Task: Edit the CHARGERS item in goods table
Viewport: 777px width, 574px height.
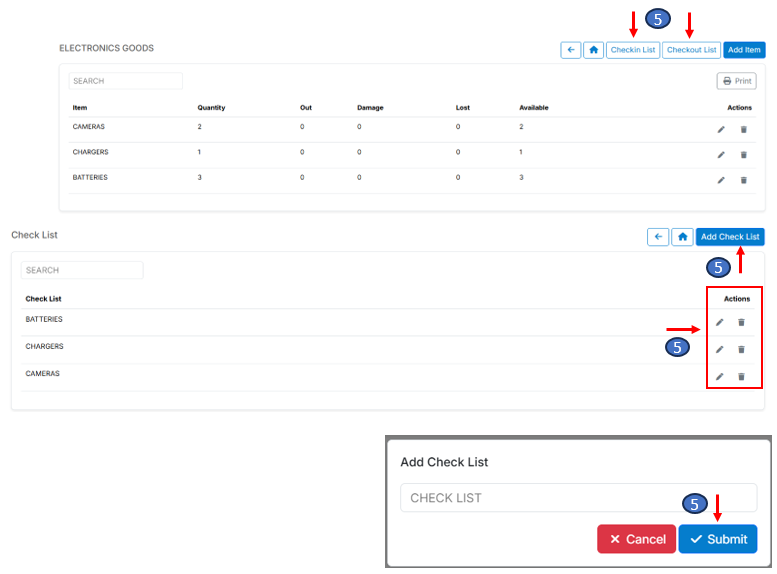Action: pos(721,155)
